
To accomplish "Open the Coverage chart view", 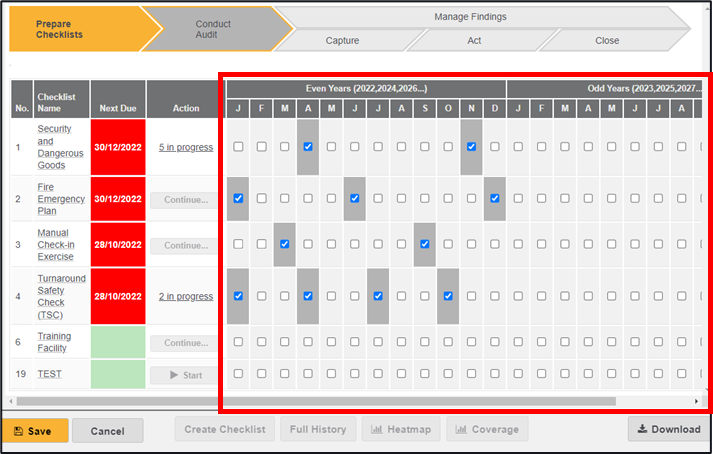I will [487, 430].
